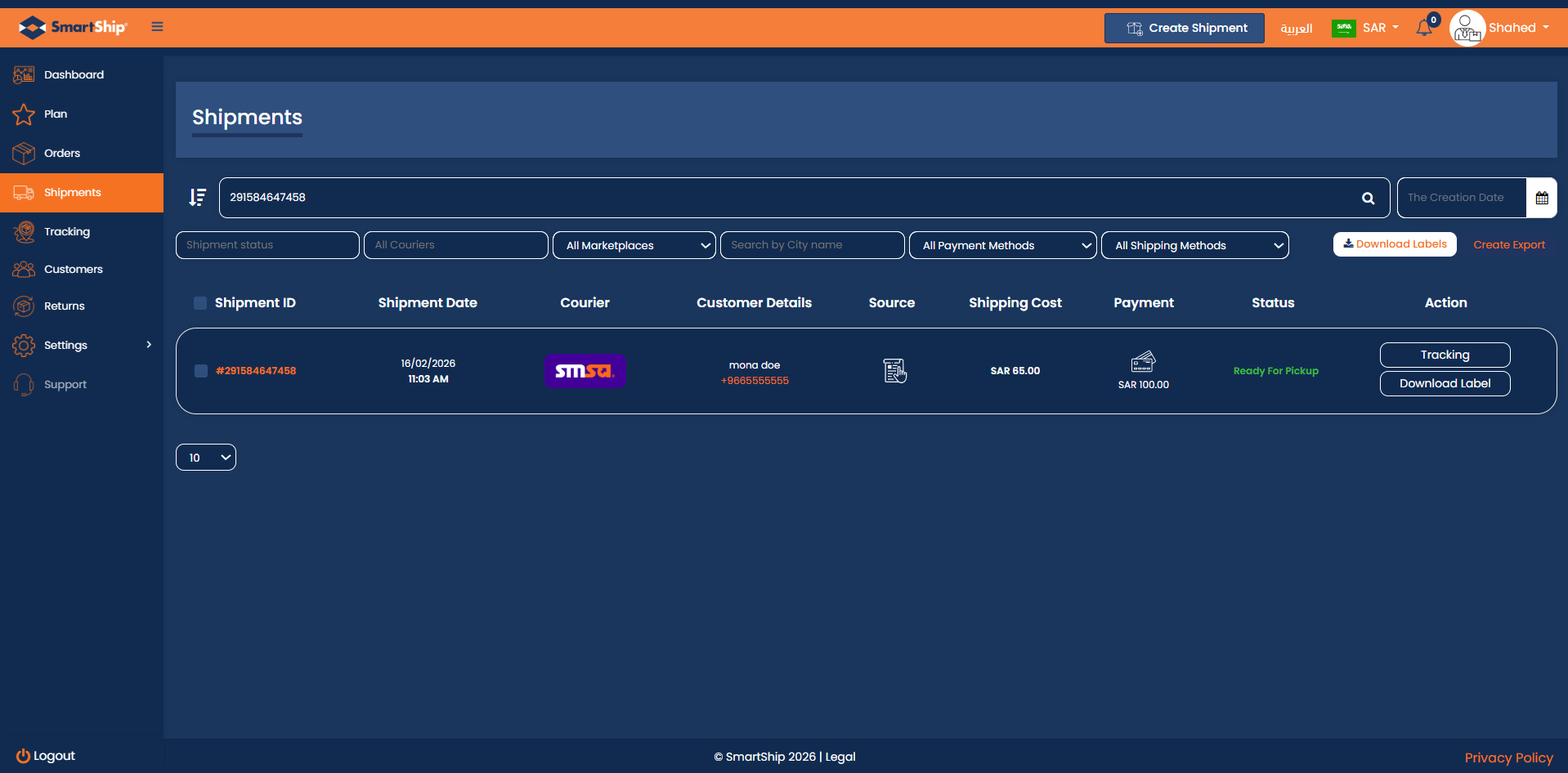Click the card payment icon
This screenshot has height=773, width=1568.
tap(1143, 361)
